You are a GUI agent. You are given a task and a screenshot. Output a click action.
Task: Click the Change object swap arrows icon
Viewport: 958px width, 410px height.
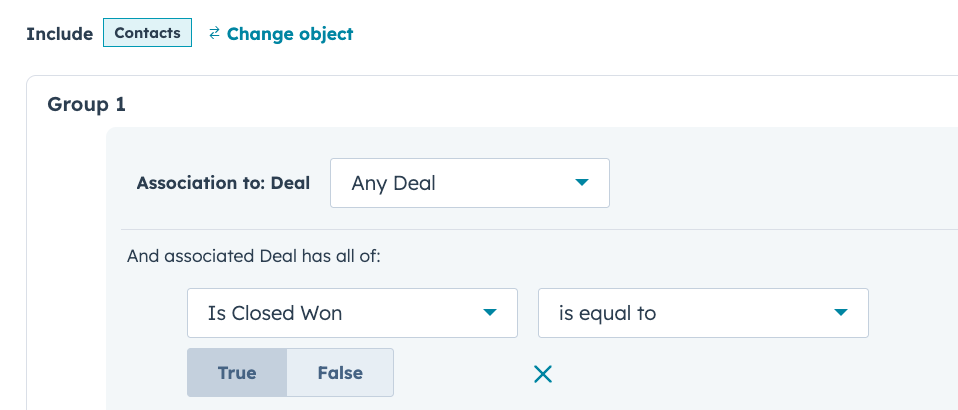(214, 33)
